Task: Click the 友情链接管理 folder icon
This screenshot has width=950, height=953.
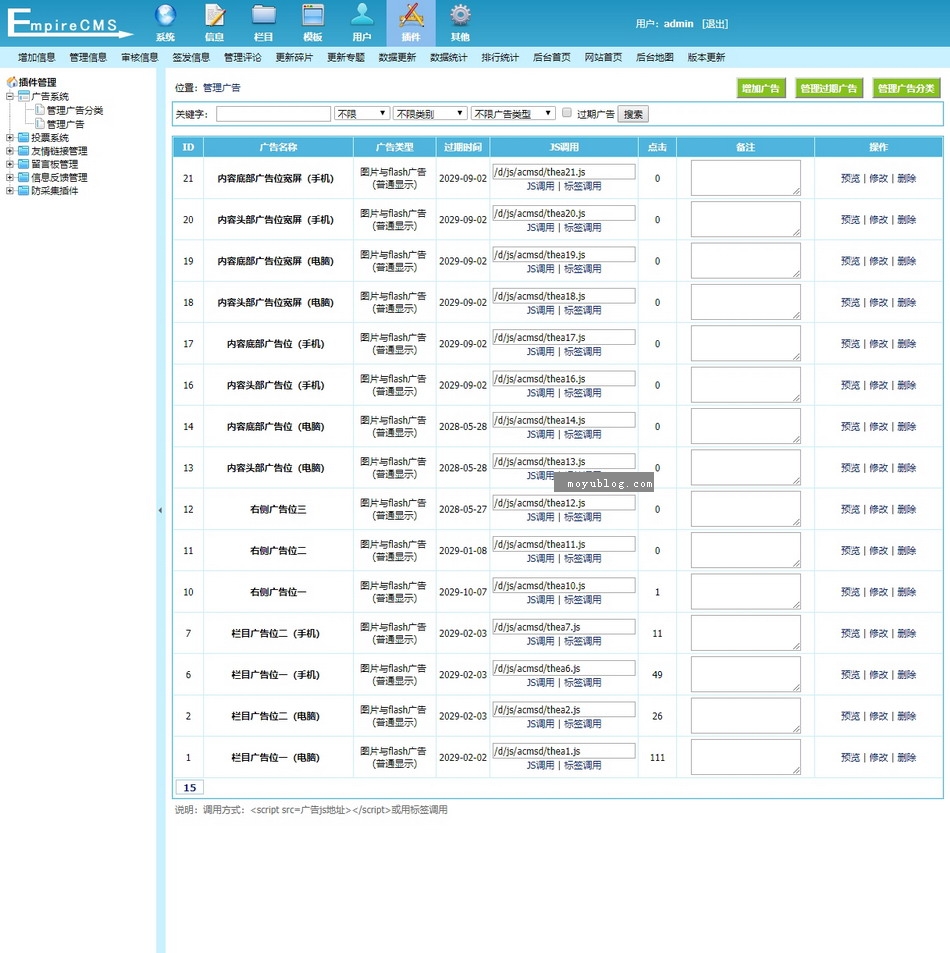Action: click(24, 151)
